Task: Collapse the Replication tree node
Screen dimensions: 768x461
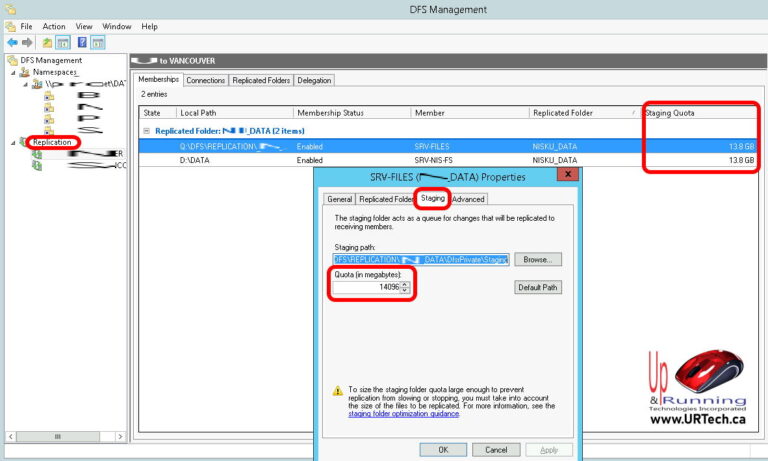Action: (13, 142)
